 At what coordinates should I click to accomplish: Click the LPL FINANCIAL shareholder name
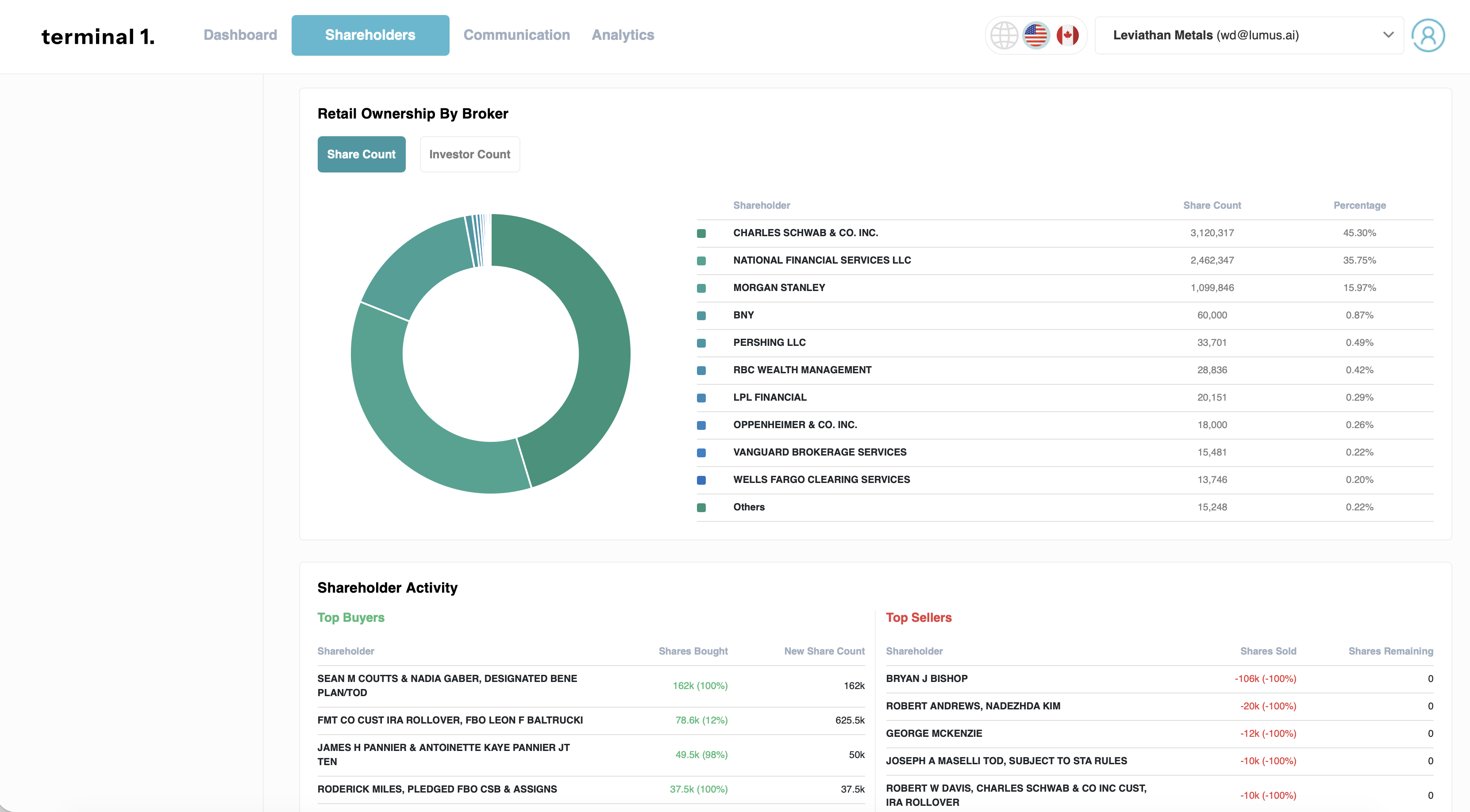[770, 397]
